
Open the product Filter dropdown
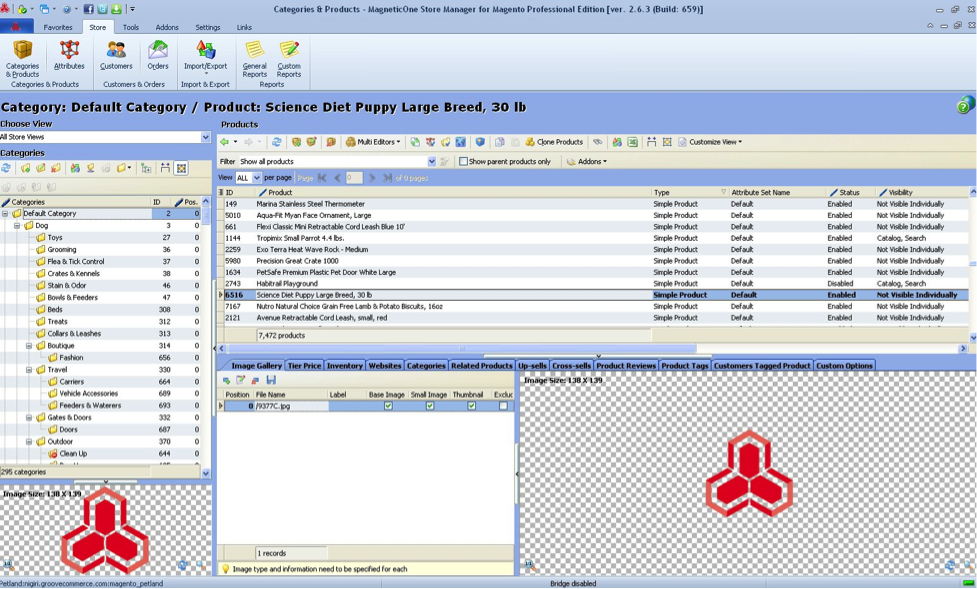click(431, 161)
